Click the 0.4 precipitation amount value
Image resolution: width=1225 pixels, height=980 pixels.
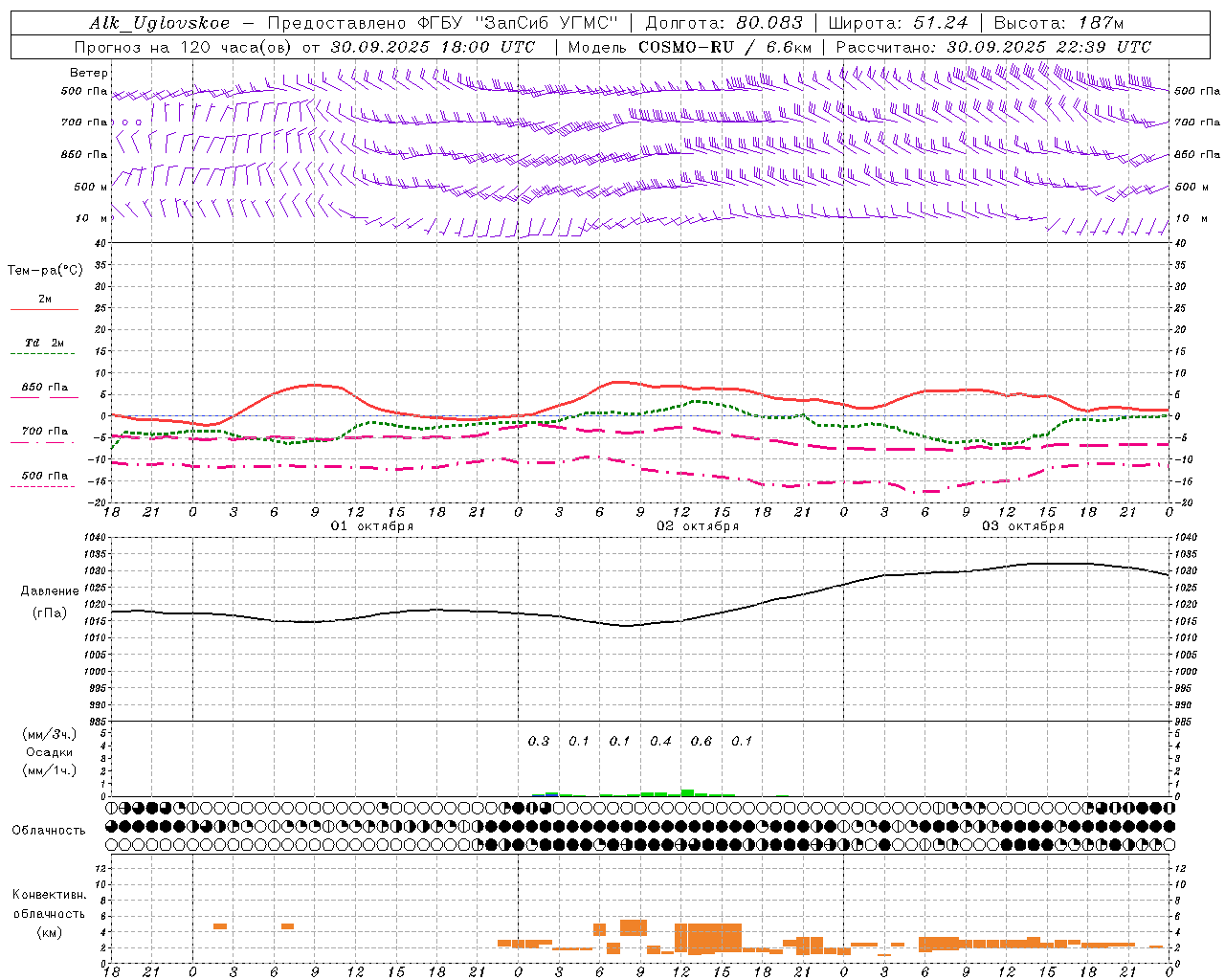tap(660, 741)
